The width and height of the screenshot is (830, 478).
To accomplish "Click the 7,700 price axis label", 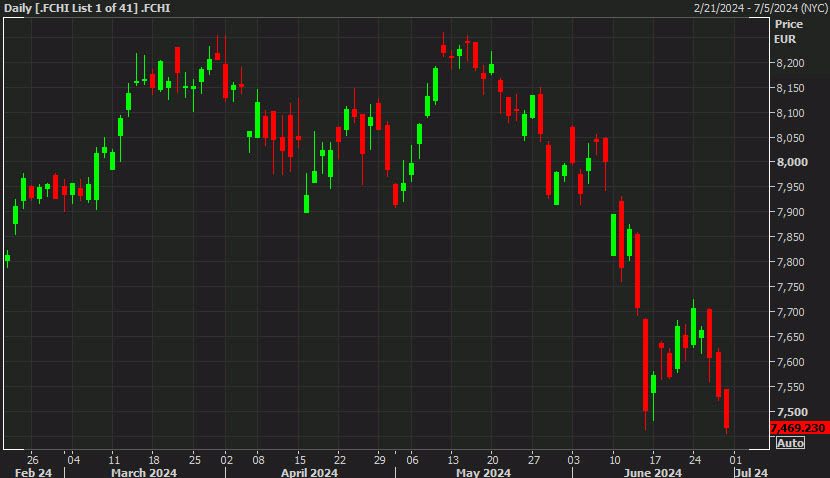I will [790, 312].
